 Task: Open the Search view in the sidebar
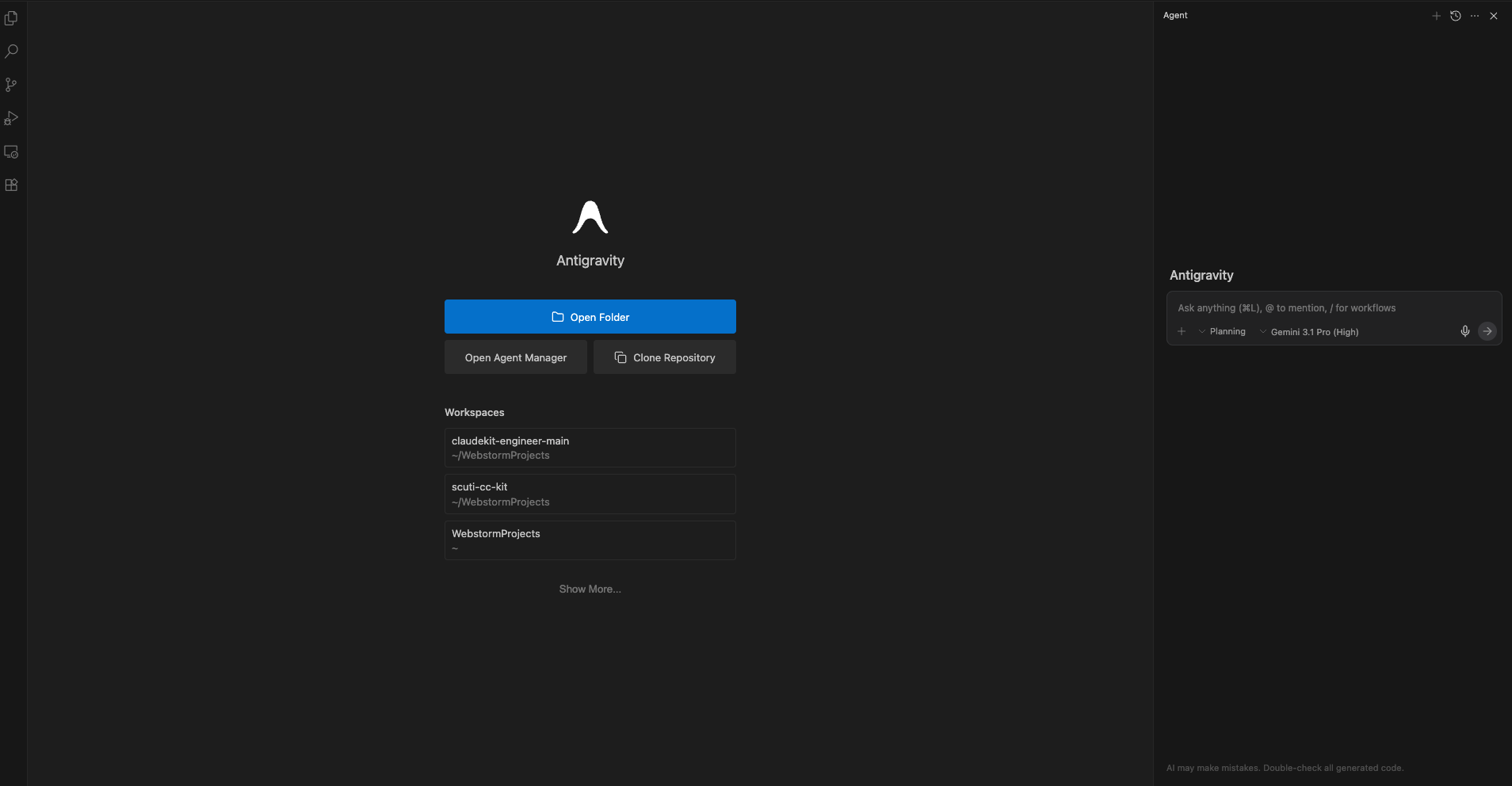tap(11, 52)
